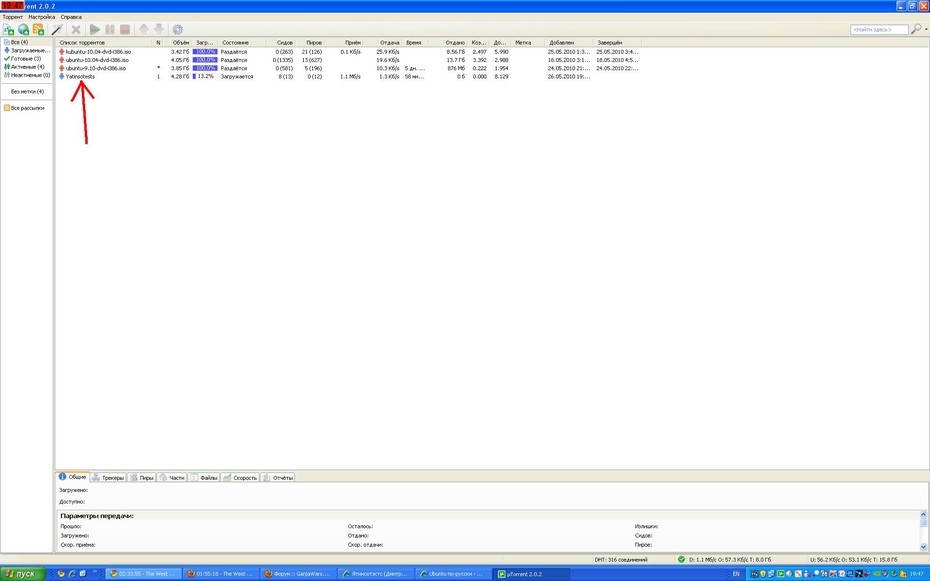Switch to the Скорость tab
Screen dimensions: 930x581
coord(240,478)
